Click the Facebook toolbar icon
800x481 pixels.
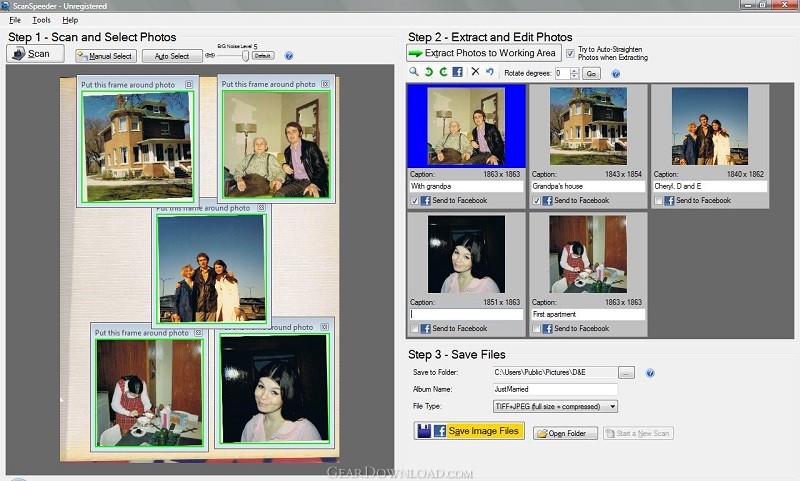click(x=458, y=72)
